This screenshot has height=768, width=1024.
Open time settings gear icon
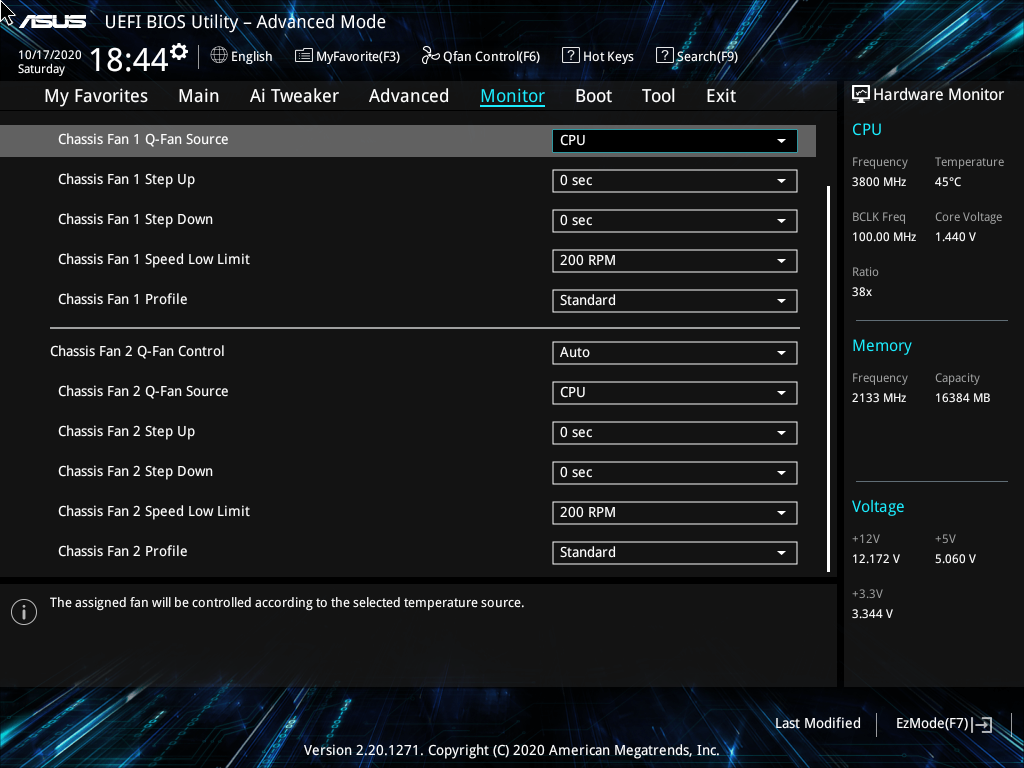pos(179,52)
